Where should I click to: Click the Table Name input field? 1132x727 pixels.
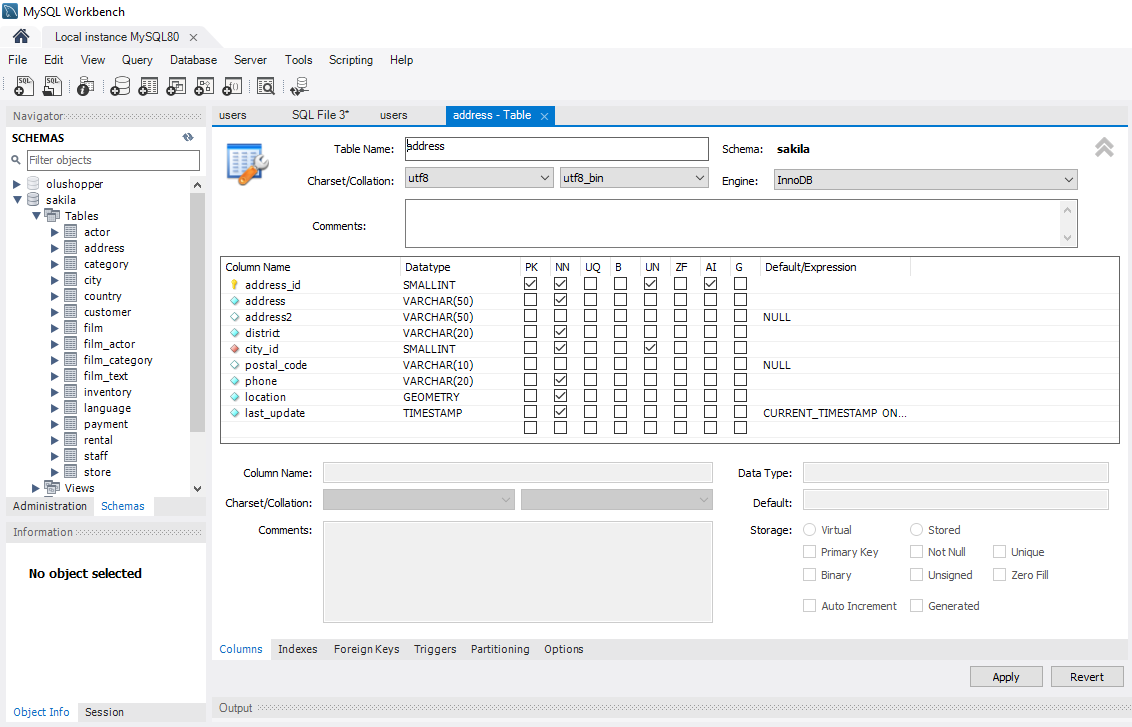[x=557, y=149]
